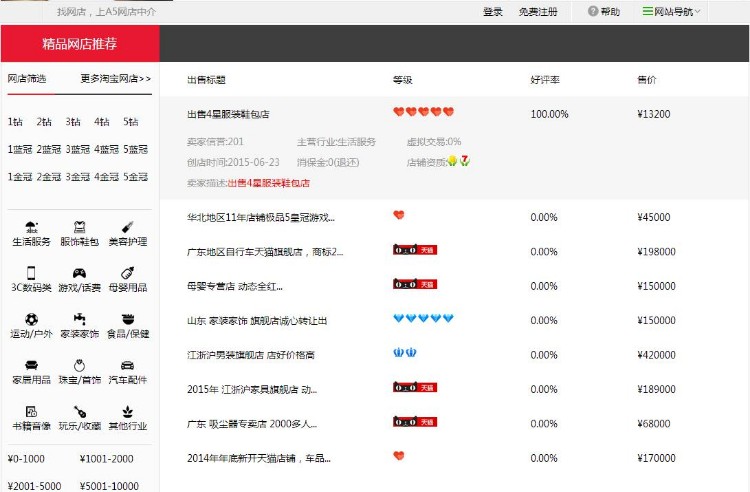Screen dimensions: 750x492
Task: Select the 游戏/话费 gamepad icon
Action: 79,273
